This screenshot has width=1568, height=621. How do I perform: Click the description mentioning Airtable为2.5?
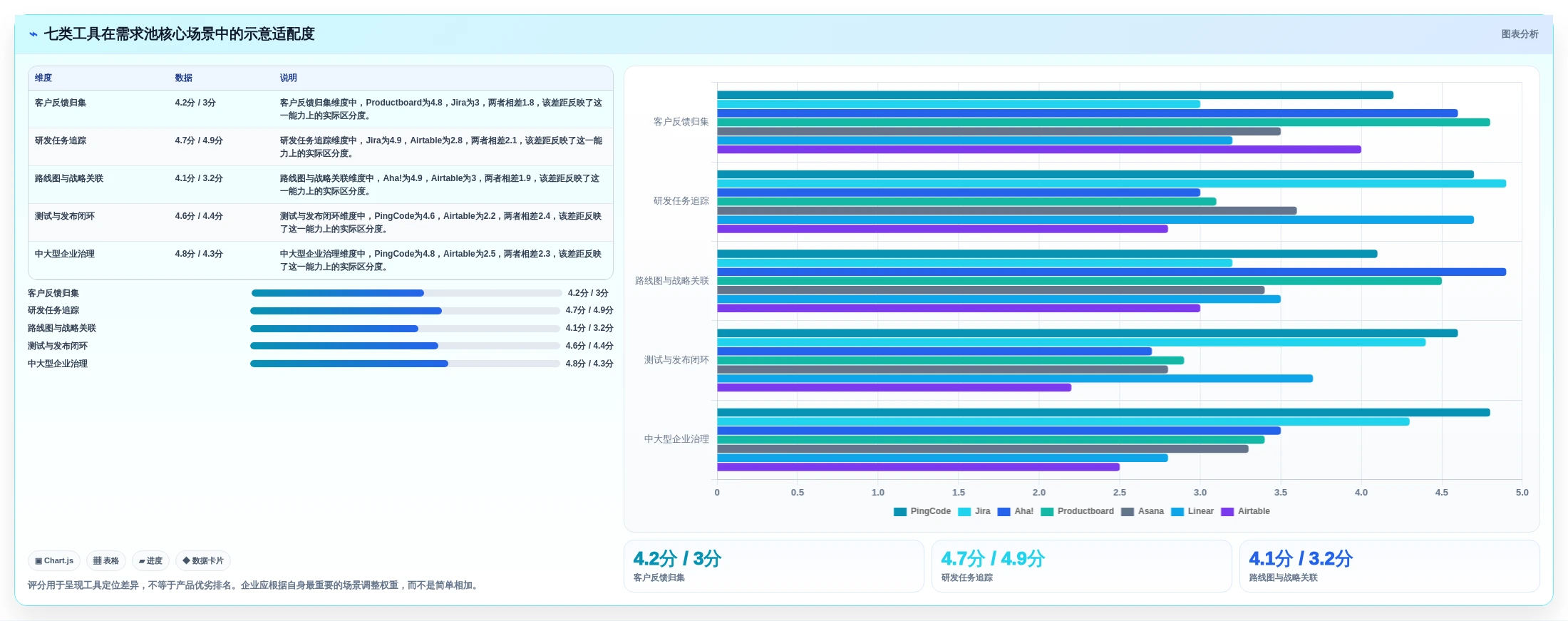[x=441, y=260]
